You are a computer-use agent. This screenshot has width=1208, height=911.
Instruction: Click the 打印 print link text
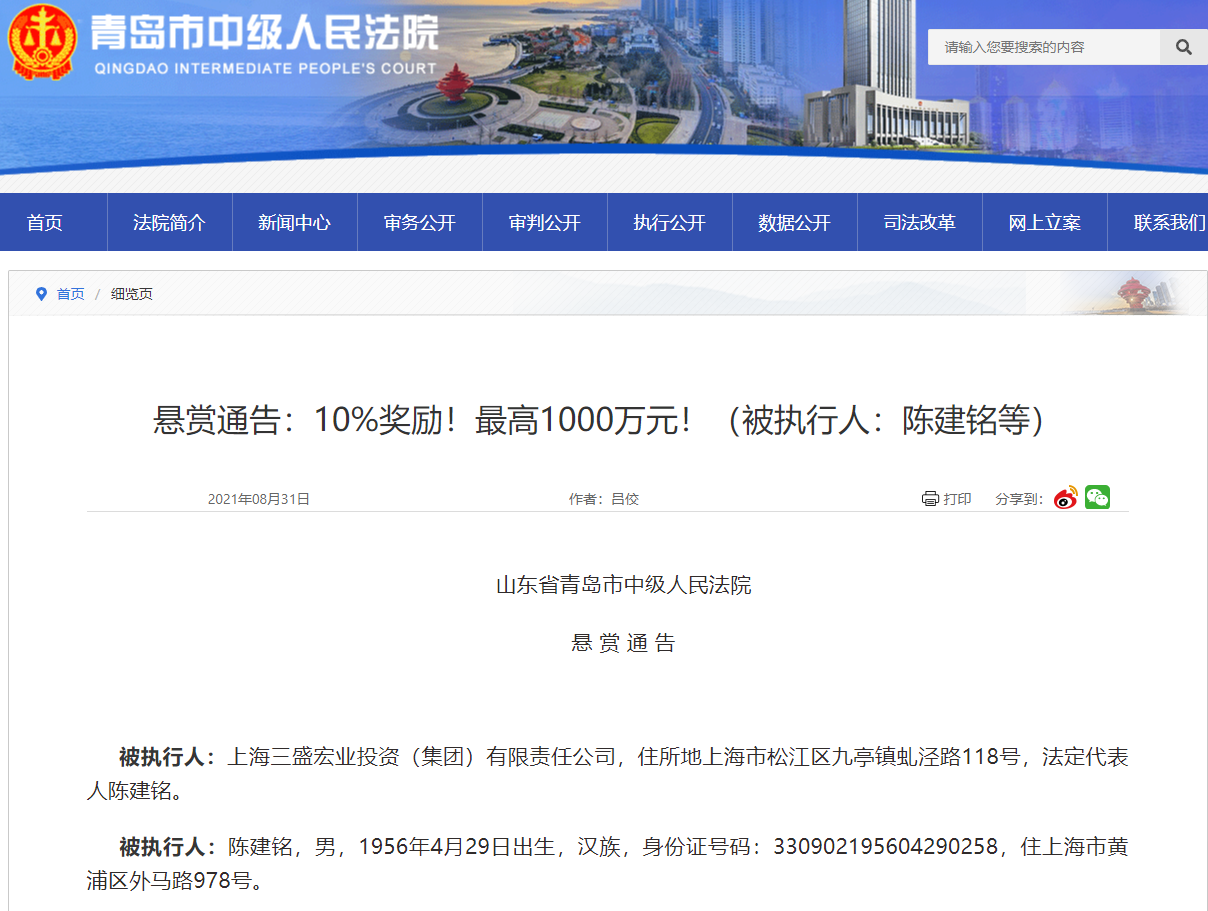click(x=957, y=498)
